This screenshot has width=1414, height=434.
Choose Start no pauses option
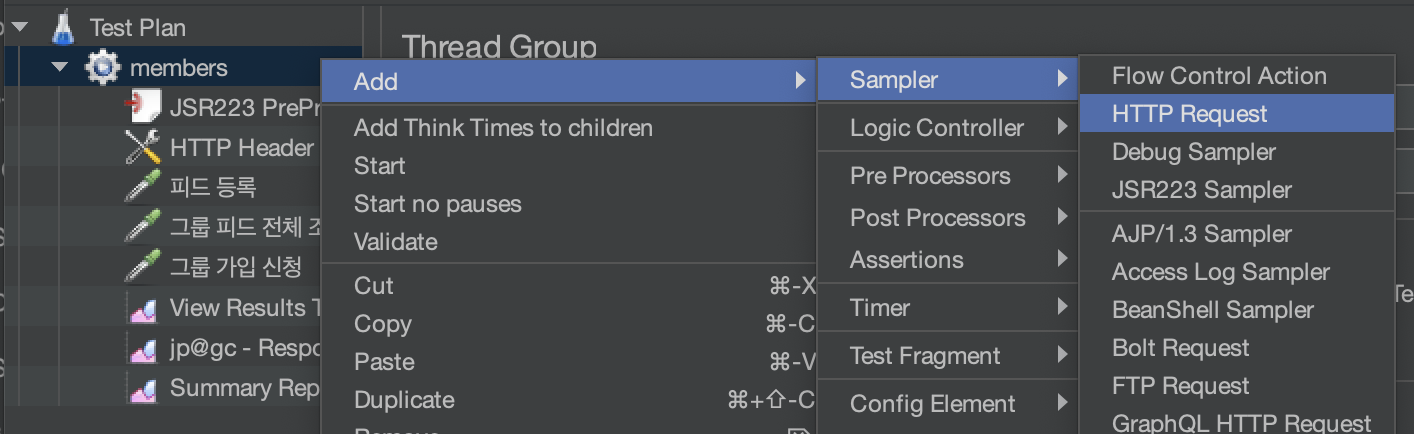pyautogui.click(x=437, y=204)
